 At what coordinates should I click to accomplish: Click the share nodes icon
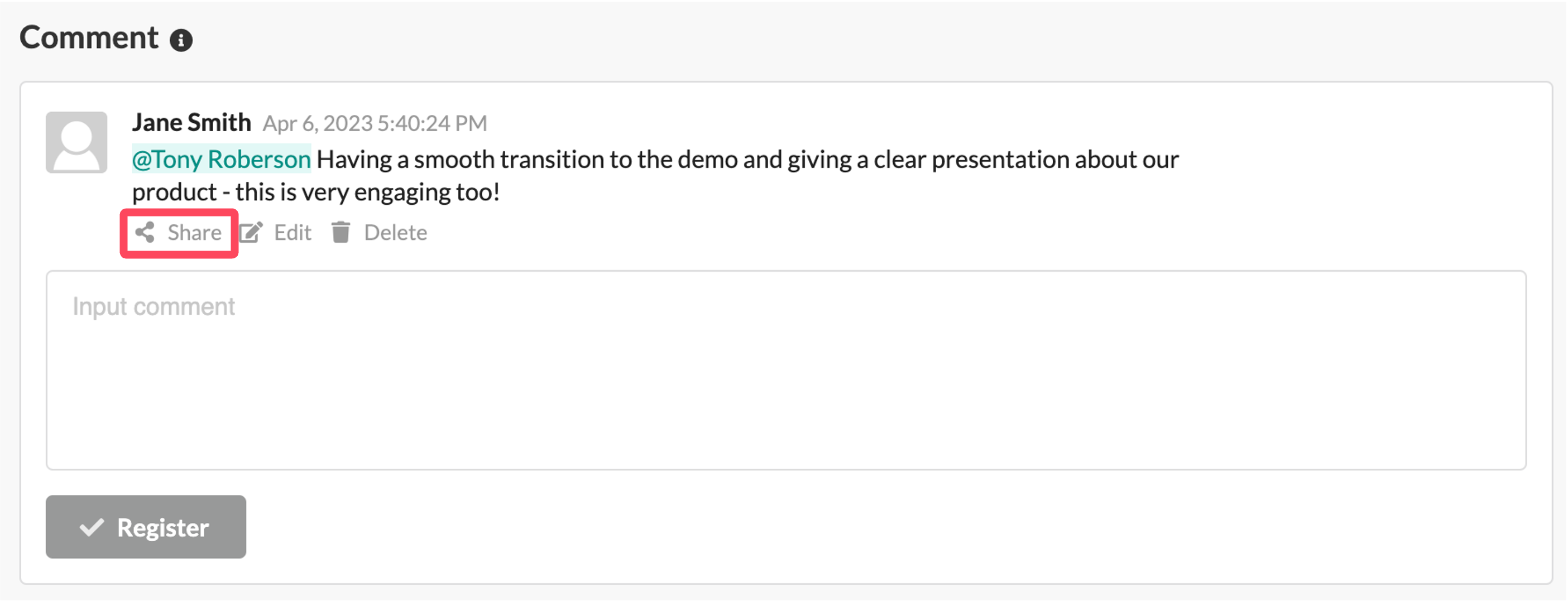pos(145,232)
